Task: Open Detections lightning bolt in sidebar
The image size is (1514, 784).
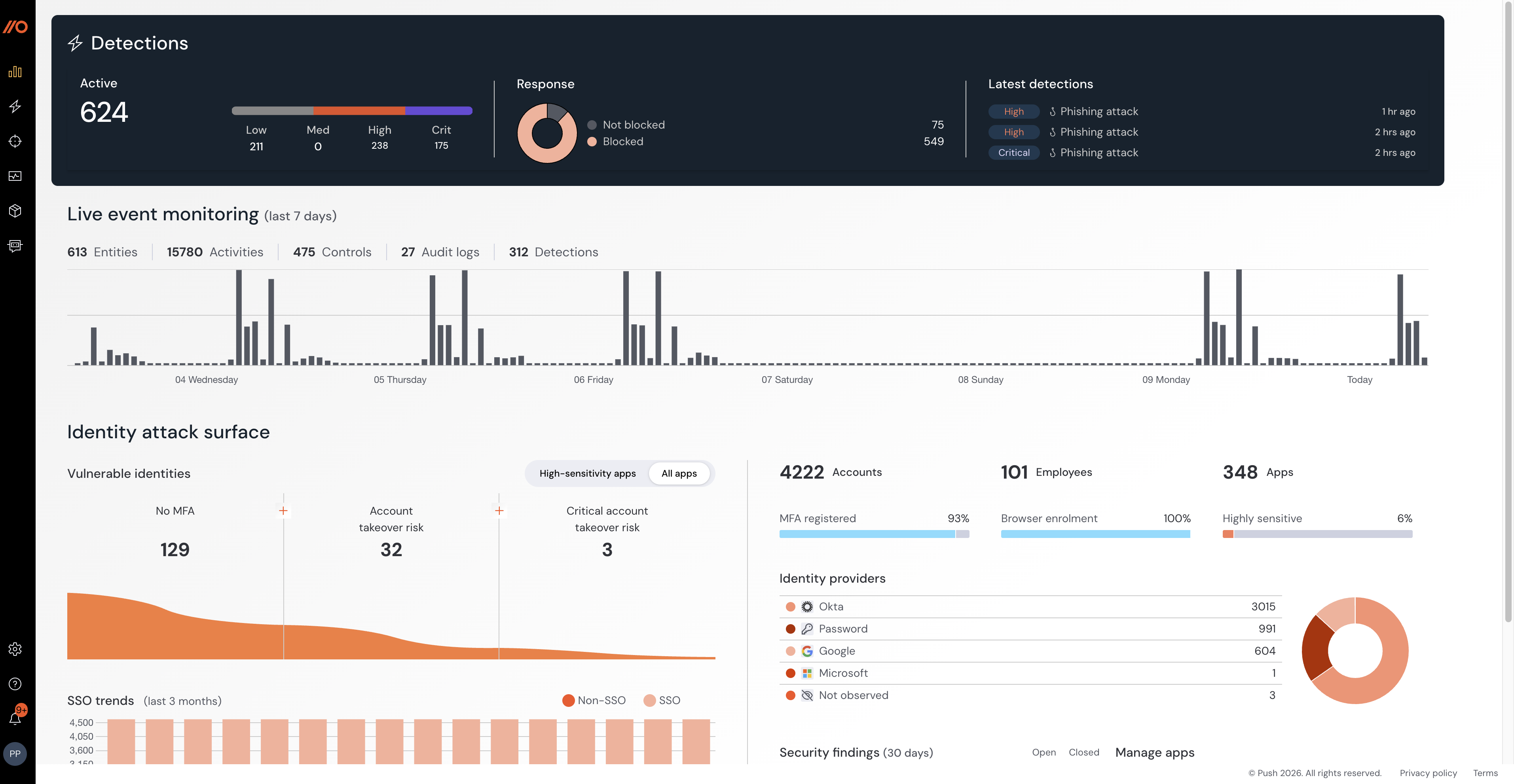Action: click(x=15, y=106)
